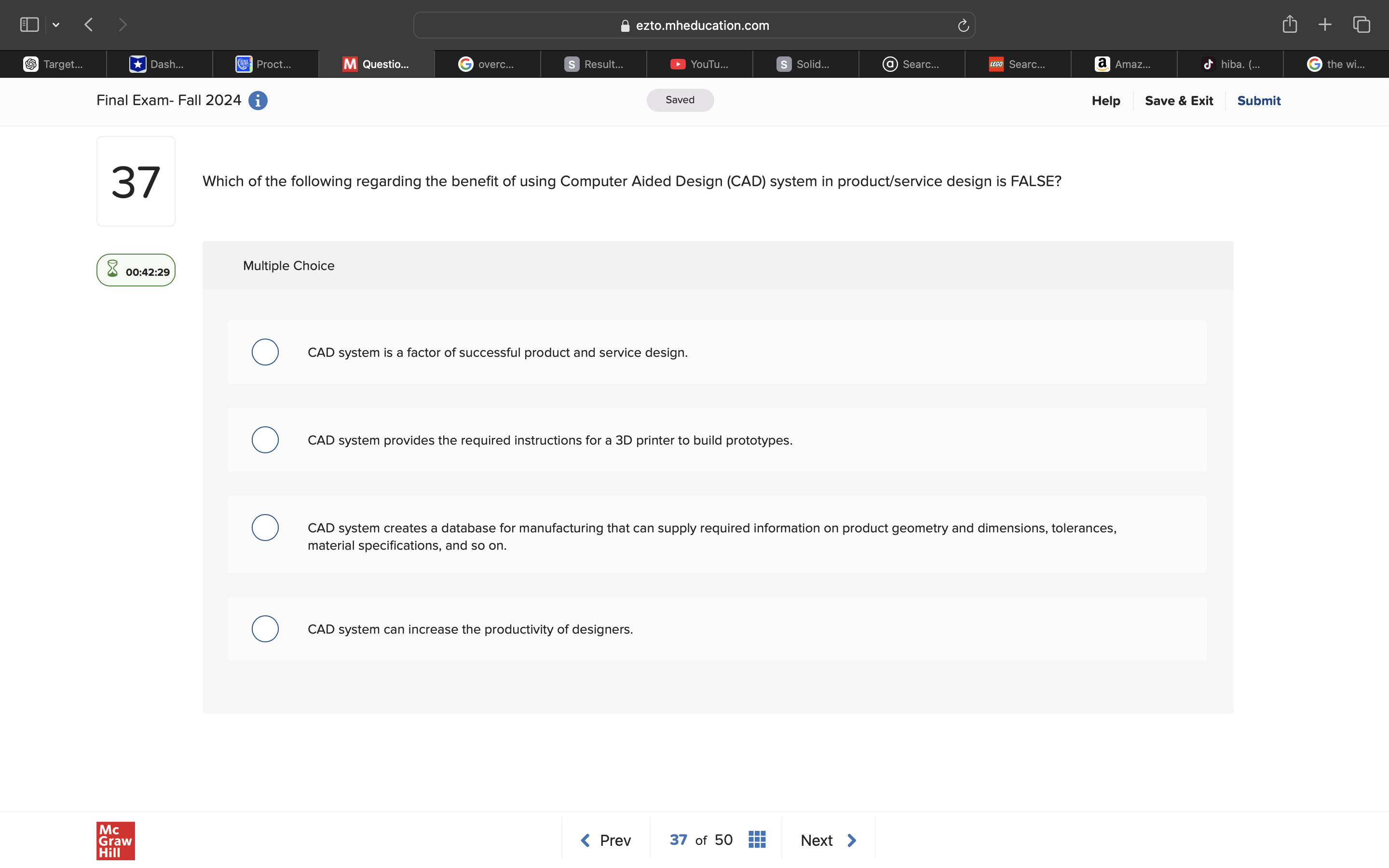Viewport: 1389px width, 868px height.
Task: Click the exam info icon beside title
Action: click(x=258, y=100)
